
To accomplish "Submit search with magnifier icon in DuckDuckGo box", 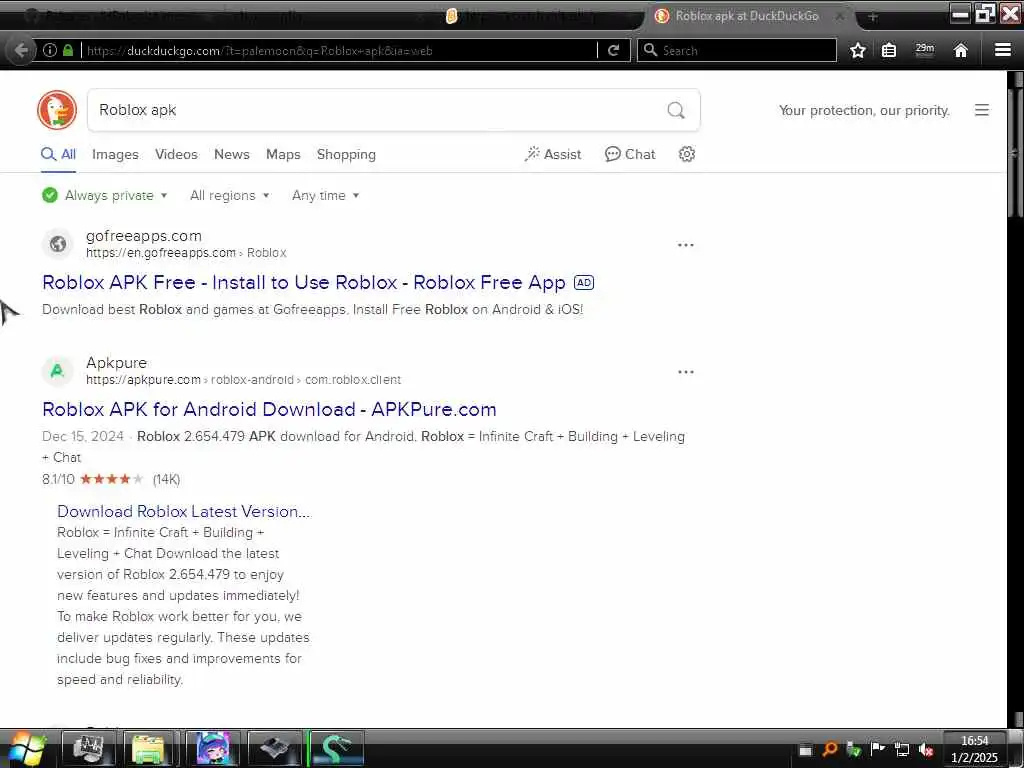I will click(x=676, y=110).
